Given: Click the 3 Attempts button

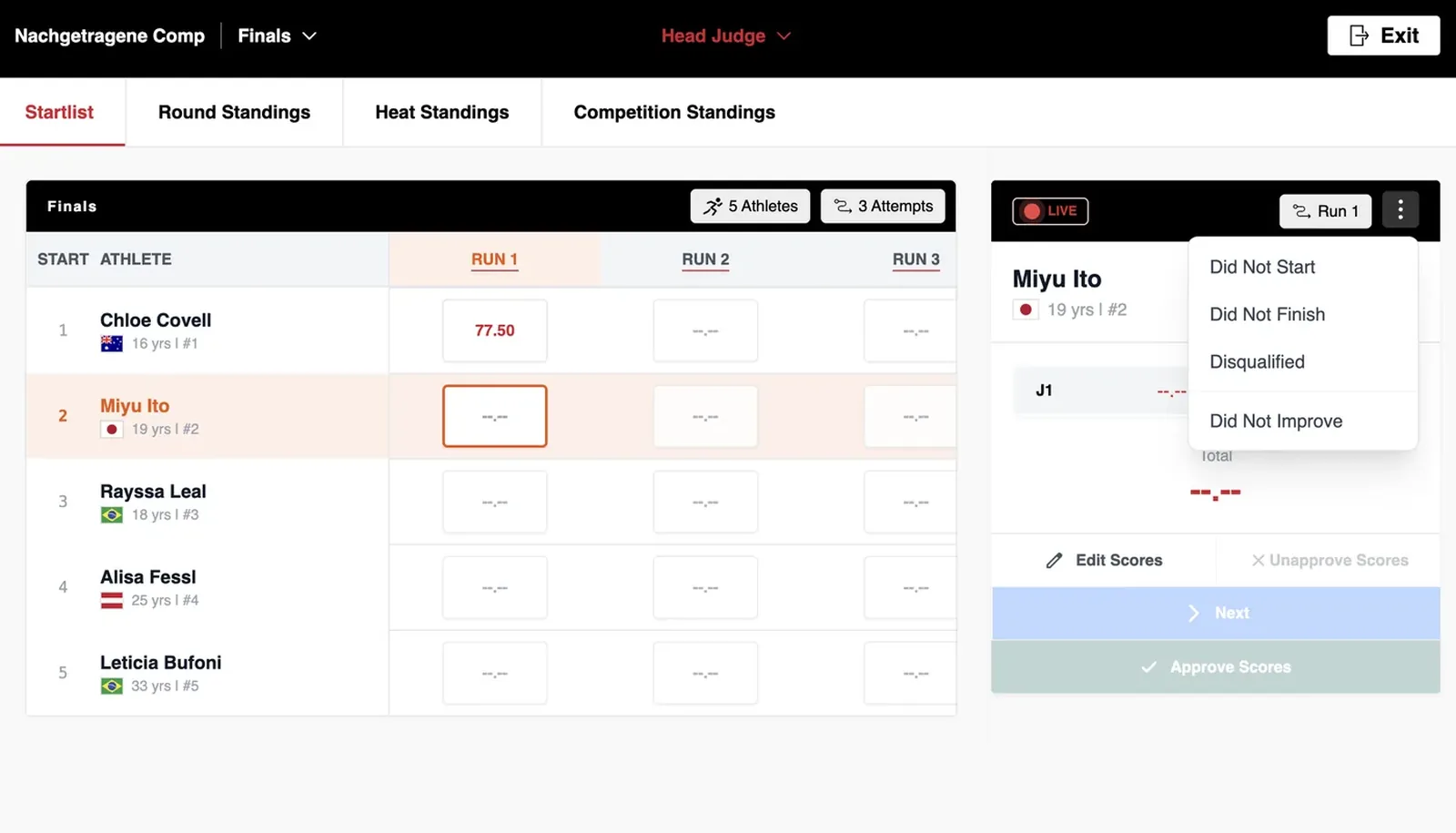Looking at the screenshot, I should pos(883,206).
